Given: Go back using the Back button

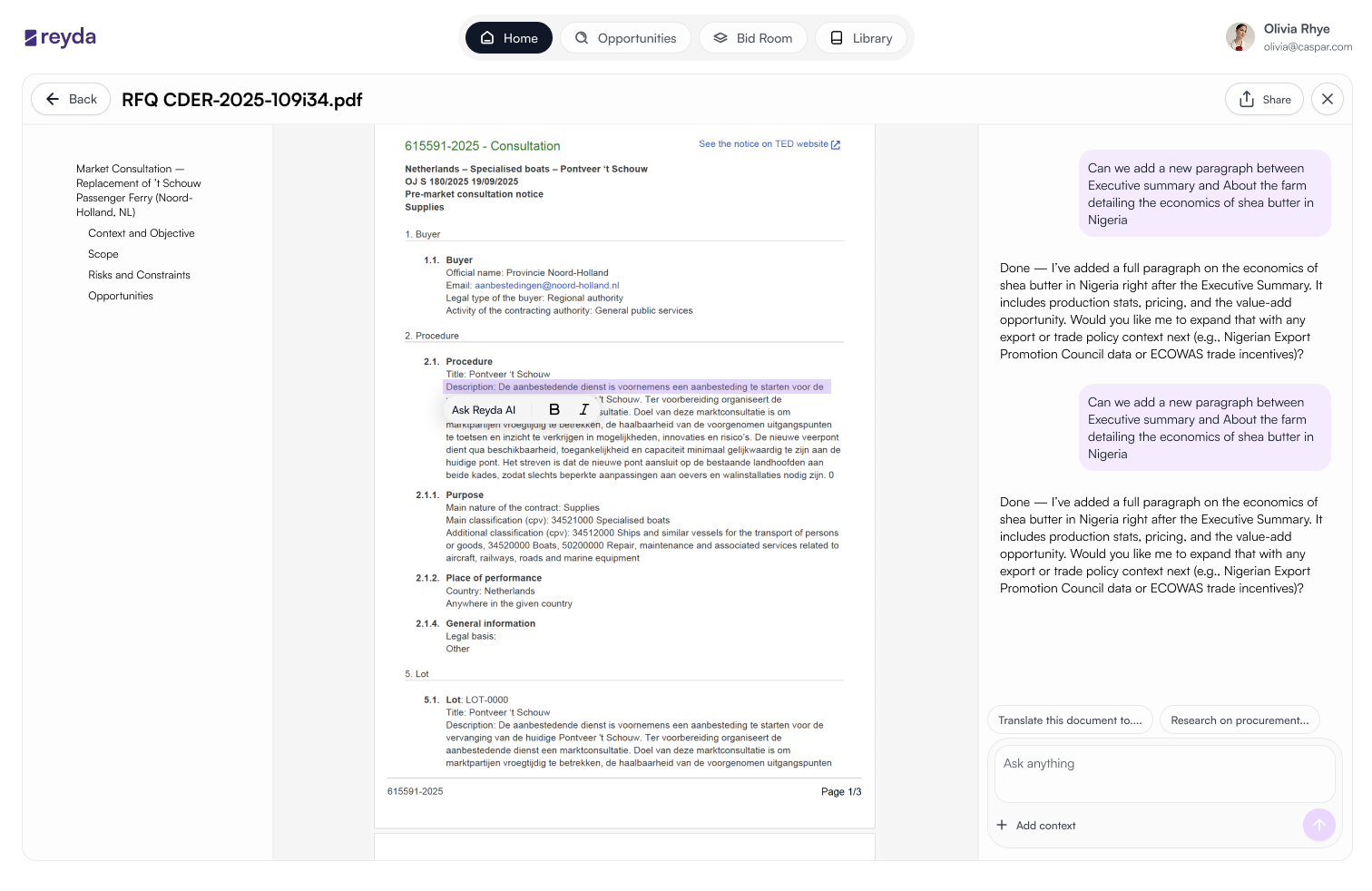Looking at the screenshot, I should click(71, 99).
